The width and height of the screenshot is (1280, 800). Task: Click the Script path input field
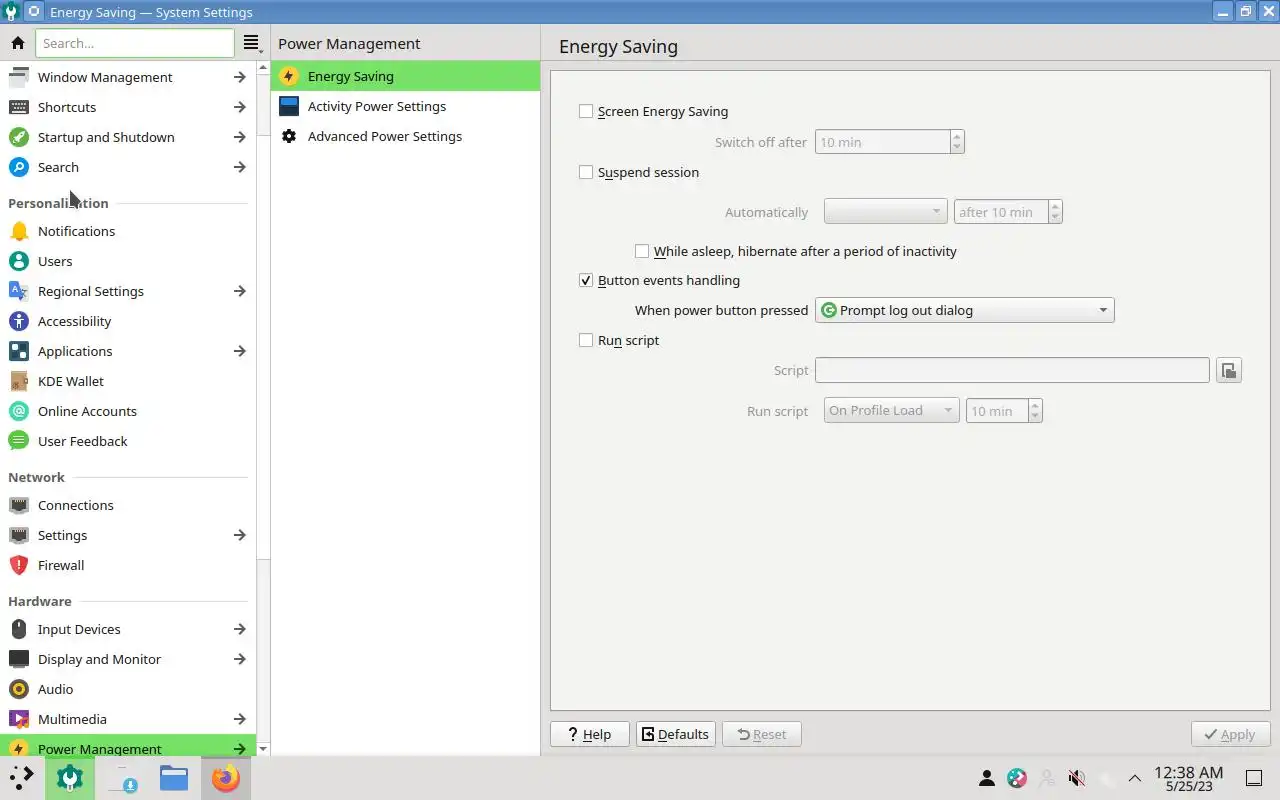coord(1012,370)
